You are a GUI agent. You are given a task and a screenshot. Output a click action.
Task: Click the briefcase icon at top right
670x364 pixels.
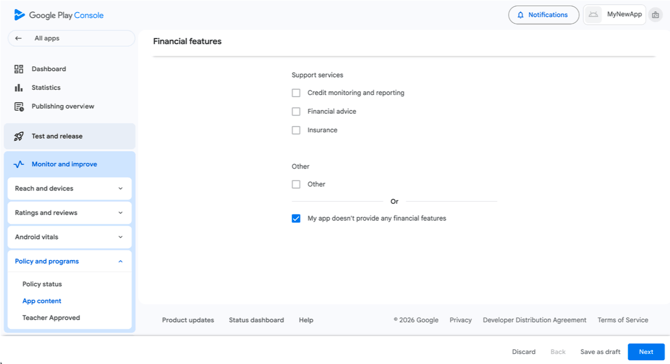655,15
